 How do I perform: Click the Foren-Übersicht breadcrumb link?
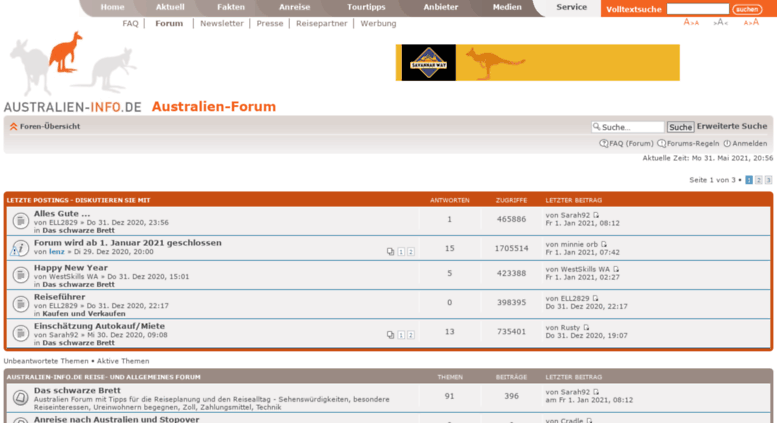[x=50, y=126]
